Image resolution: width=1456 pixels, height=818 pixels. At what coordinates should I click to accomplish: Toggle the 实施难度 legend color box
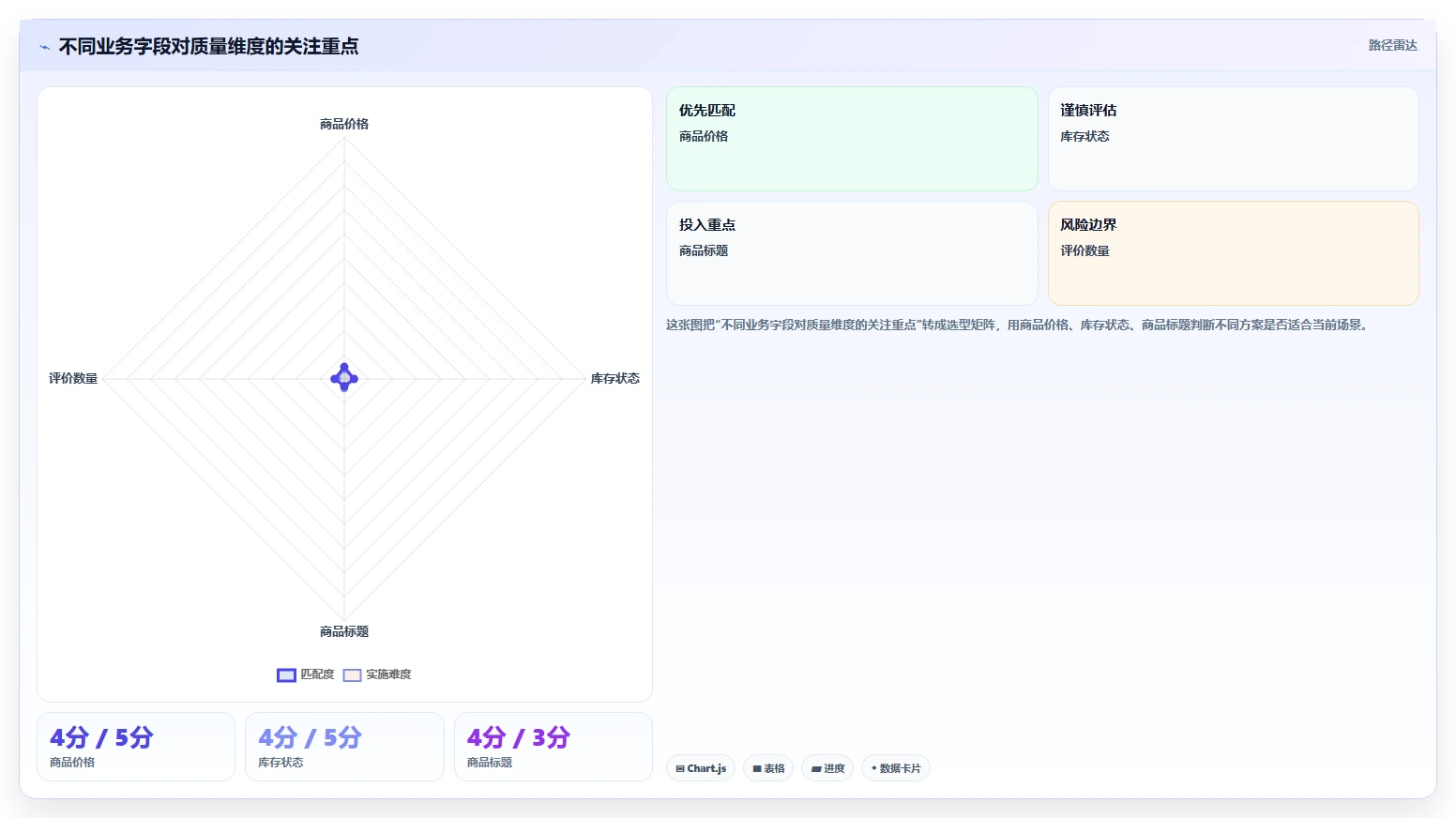(x=352, y=675)
